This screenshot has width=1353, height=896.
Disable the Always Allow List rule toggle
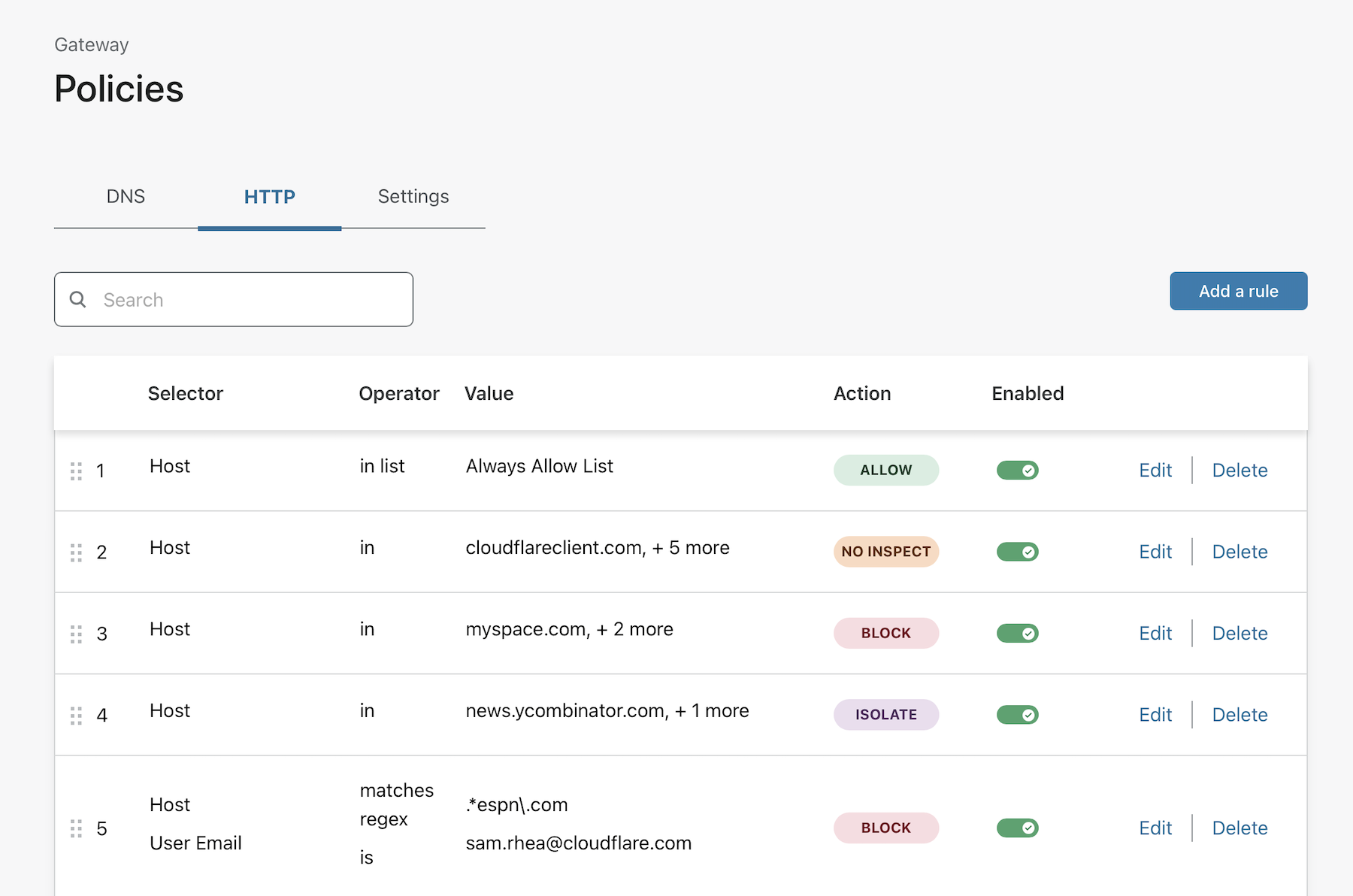[1017, 471]
